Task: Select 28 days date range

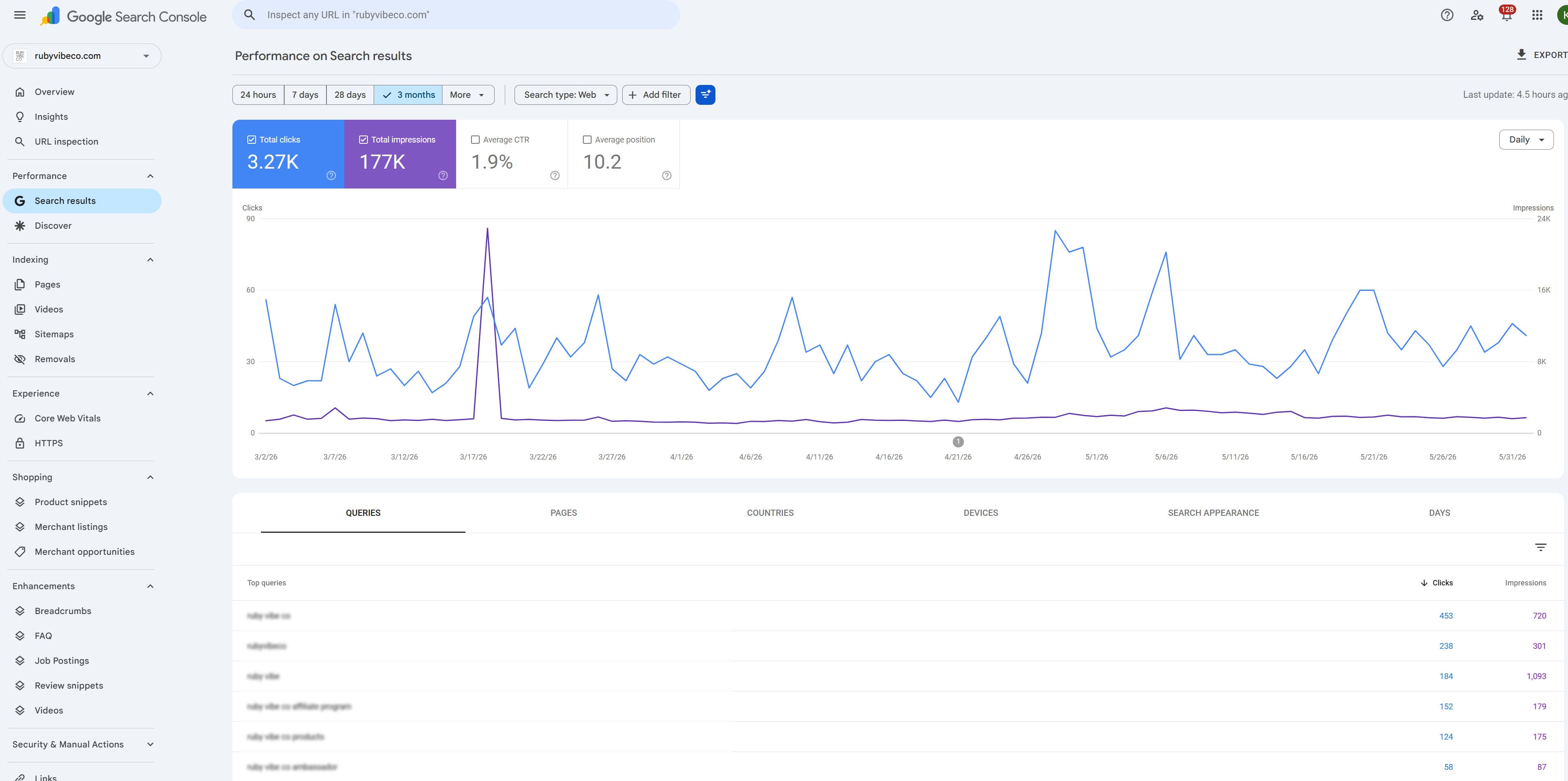Action: [x=350, y=95]
